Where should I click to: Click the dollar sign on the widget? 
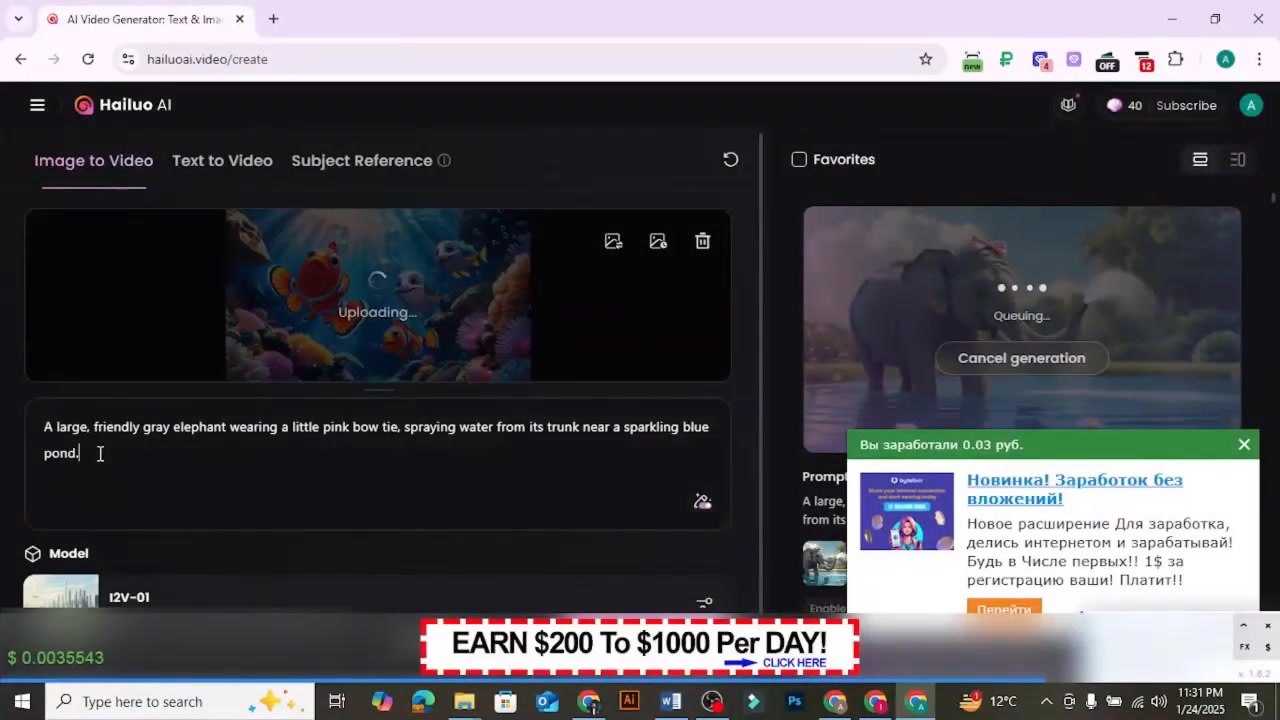click(1267, 647)
